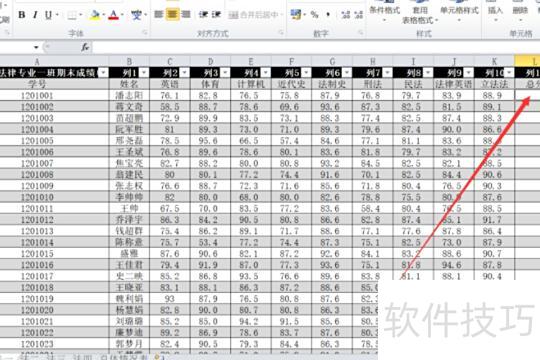Select the 法制史 header cell
The height and width of the screenshot is (360, 540).
(x=332, y=84)
